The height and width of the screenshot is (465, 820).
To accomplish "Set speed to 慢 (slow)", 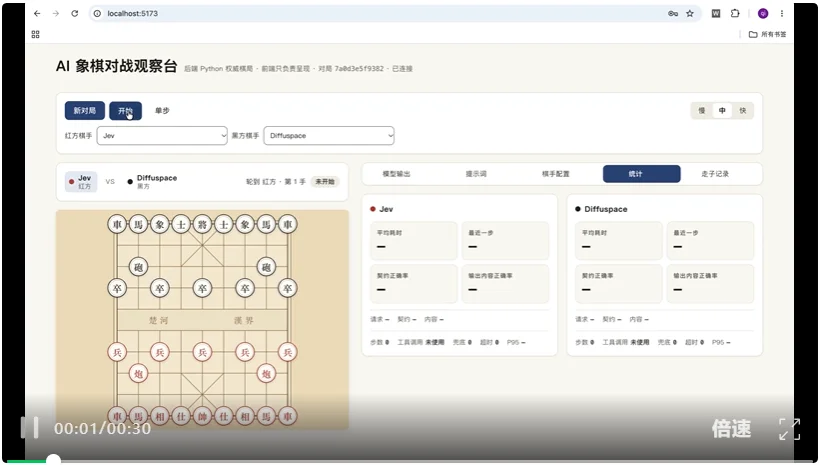I will 702,110.
